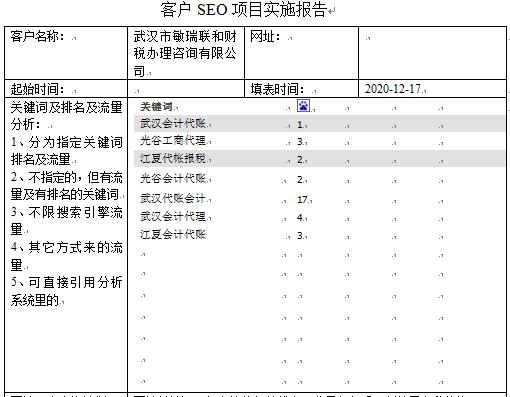Click the 关键词及排名及流量分析 heading
Image resolution: width=510 pixels, height=397 pixels.
[x=66, y=116]
